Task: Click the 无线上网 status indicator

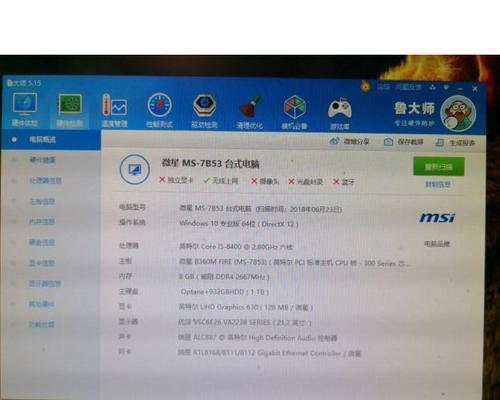Action: coord(221,180)
